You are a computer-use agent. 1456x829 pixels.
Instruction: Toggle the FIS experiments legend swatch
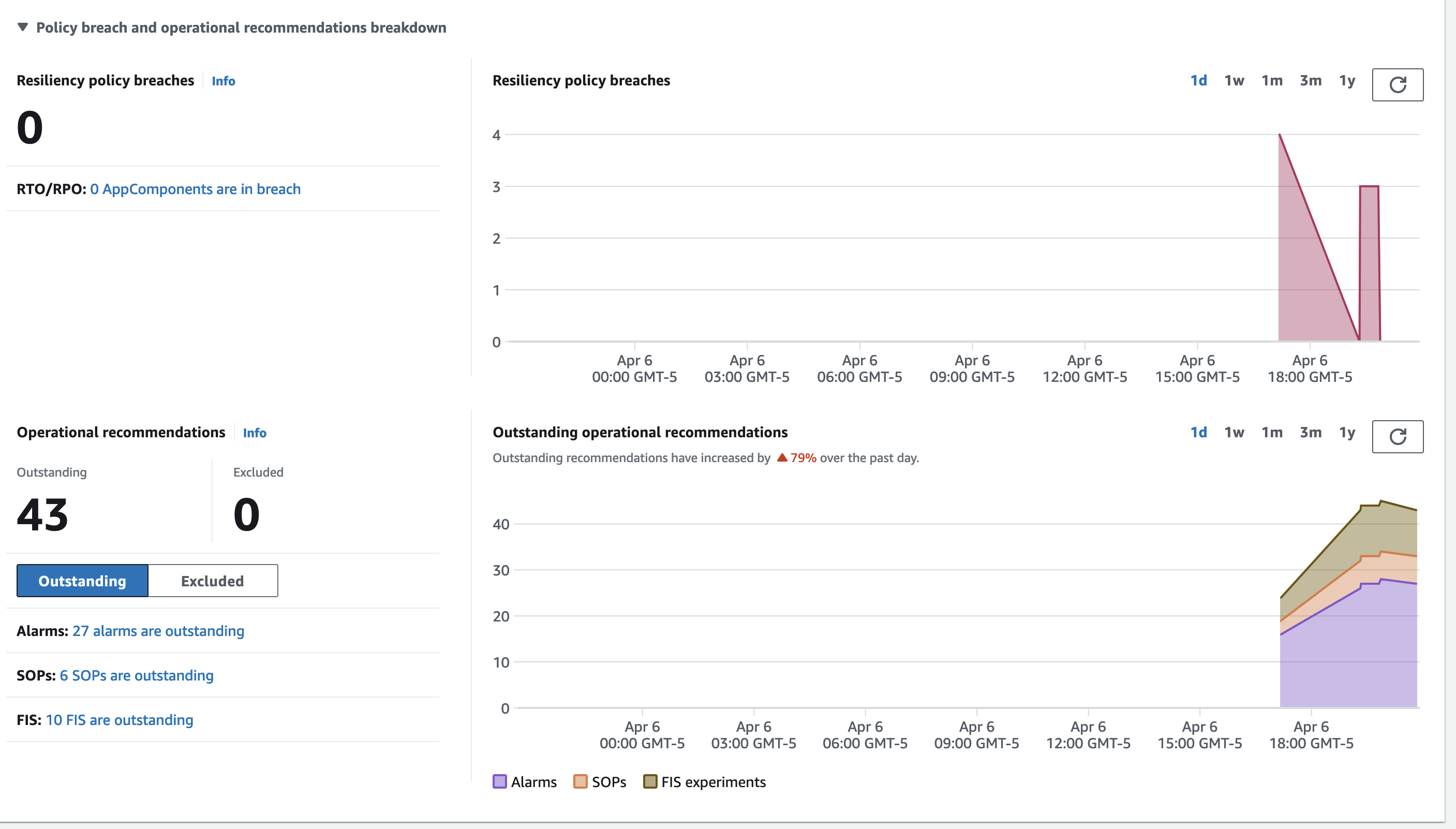tap(649, 782)
